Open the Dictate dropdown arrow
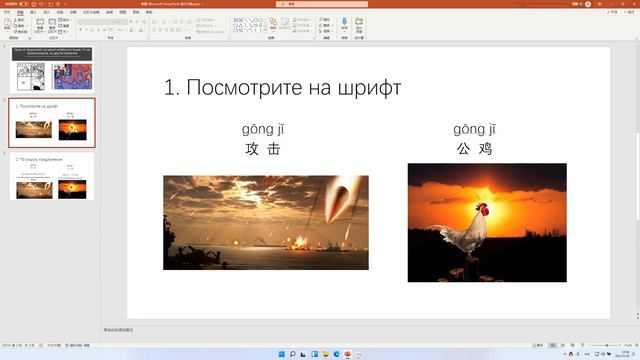The width and height of the screenshot is (640, 360). click(x=344, y=31)
